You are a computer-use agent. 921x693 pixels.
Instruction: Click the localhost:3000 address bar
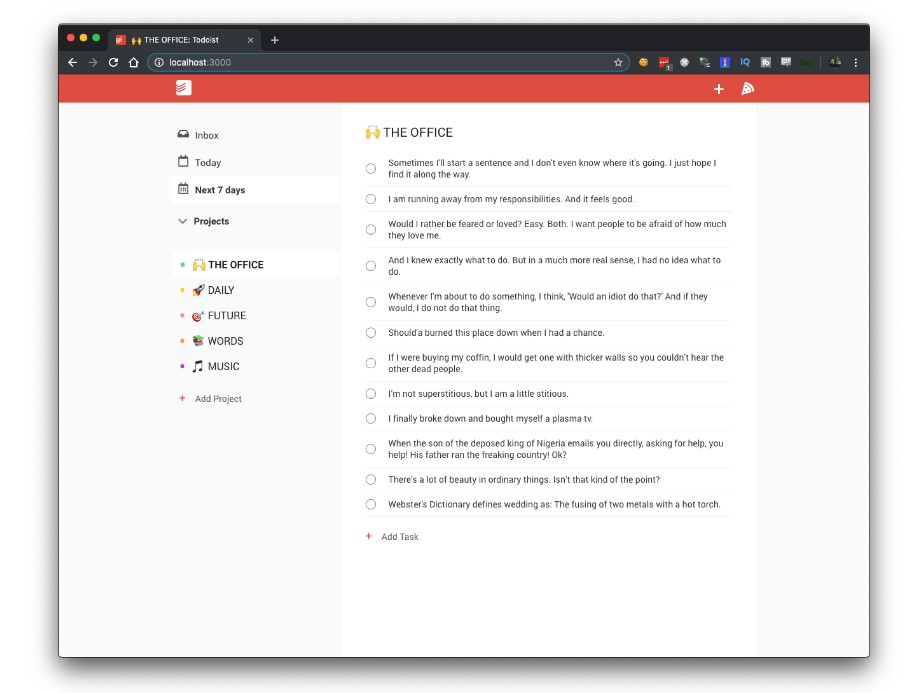pyautogui.click(x=380, y=62)
